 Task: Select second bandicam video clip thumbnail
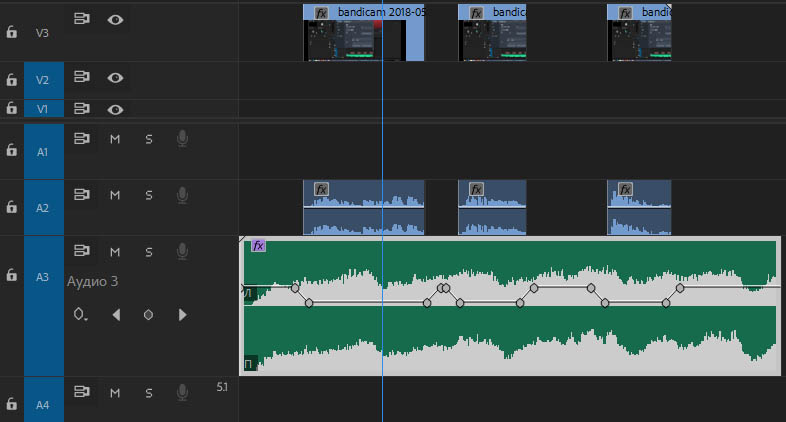click(x=492, y=41)
